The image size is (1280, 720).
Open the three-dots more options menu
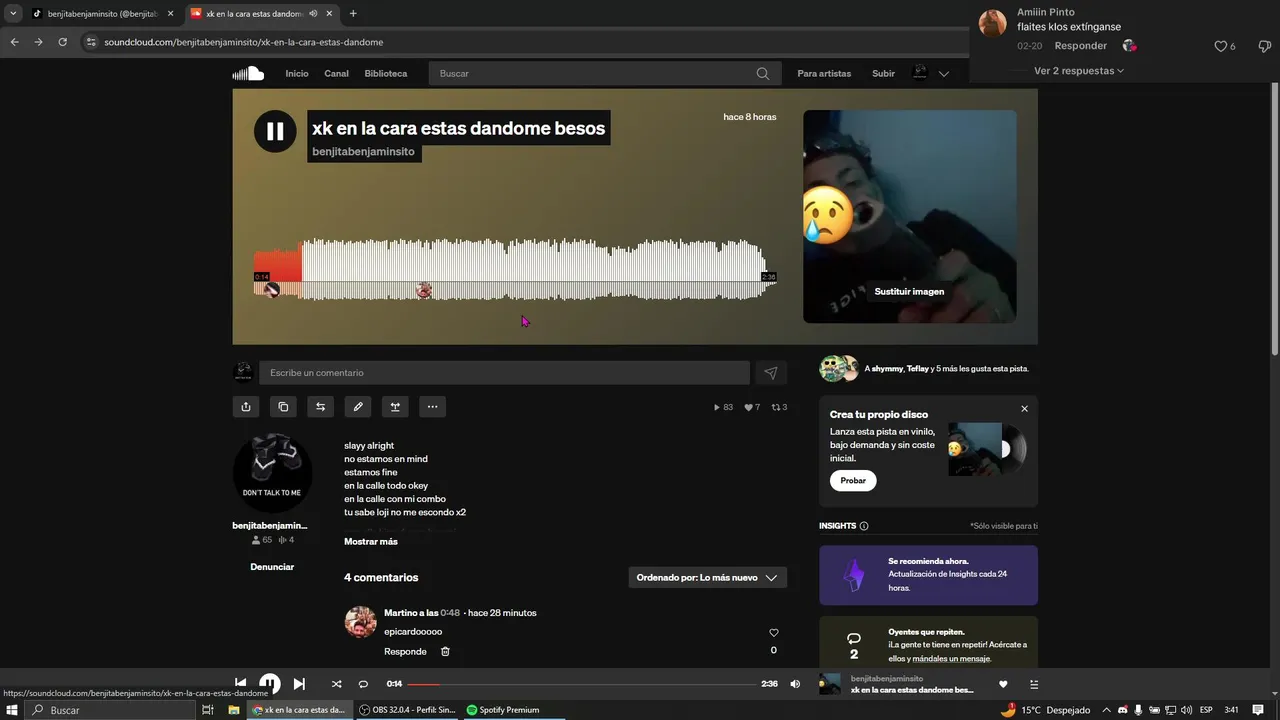tap(432, 407)
